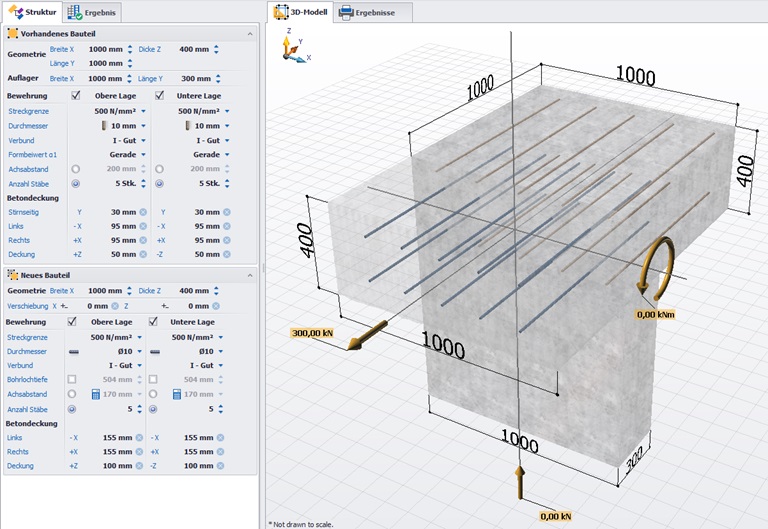Screen dimensions: 768x529
Task: Open Formbeiwert dropdown for existing Untere Lage
Action: point(227,154)
